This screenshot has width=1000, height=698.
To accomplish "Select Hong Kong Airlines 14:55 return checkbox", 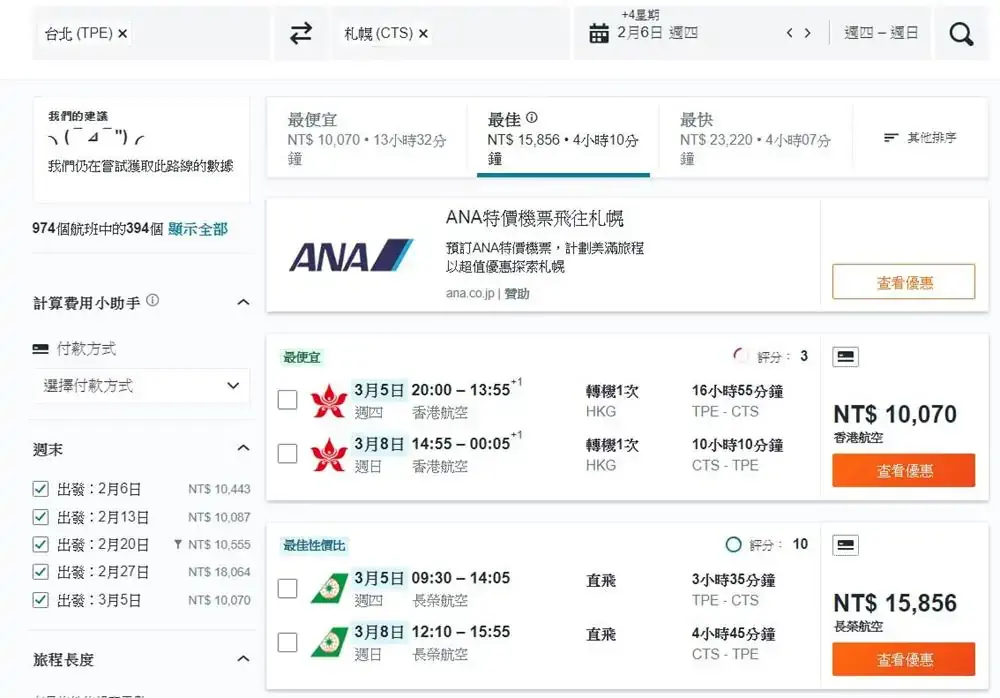I will click(x=288, y=454).
